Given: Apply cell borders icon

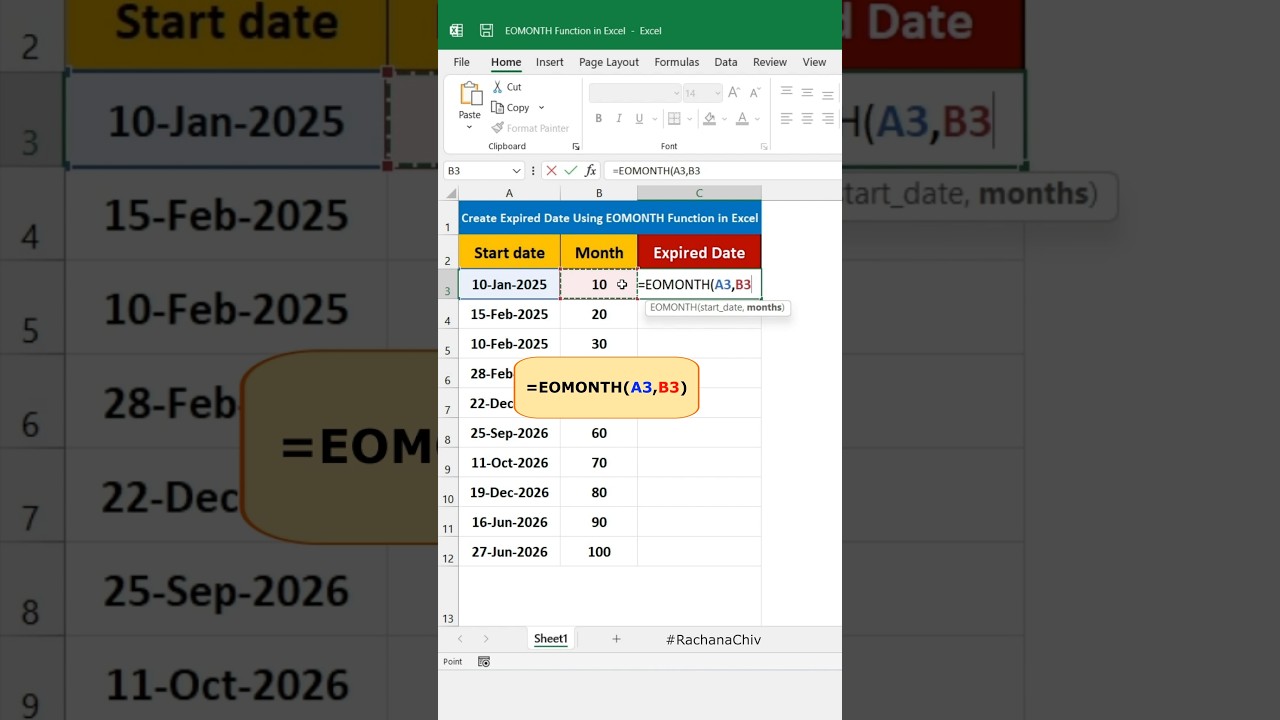Looking at the screenshot, I should click(x=674, y=119).
